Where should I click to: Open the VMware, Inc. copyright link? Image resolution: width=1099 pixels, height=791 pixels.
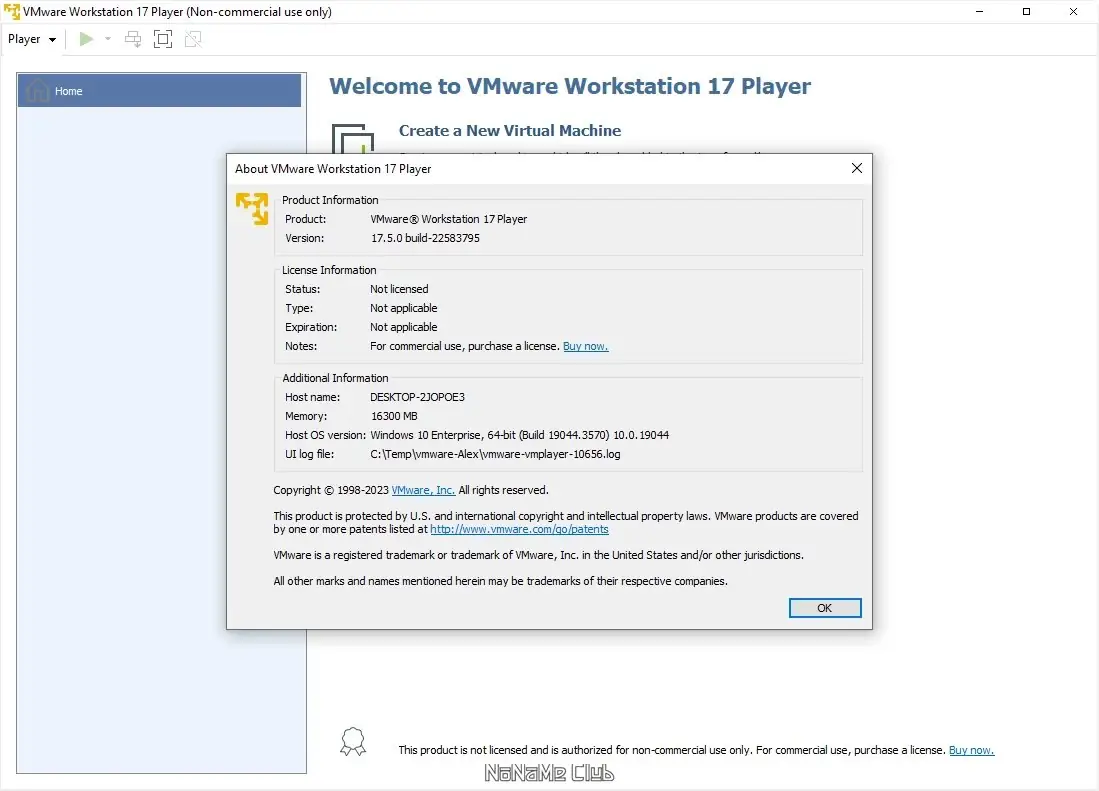pos(423,490)
